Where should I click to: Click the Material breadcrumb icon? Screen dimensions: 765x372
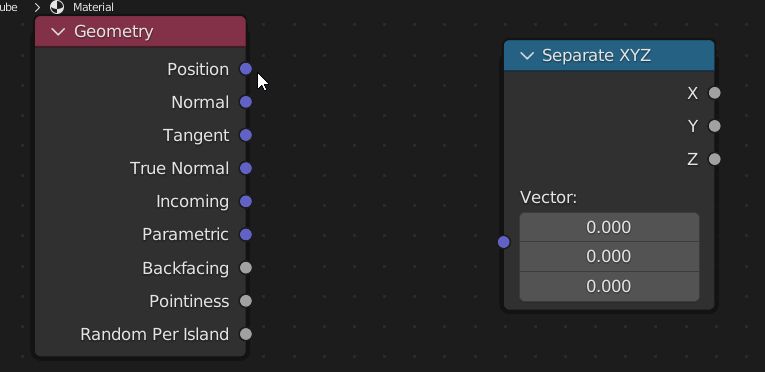[57, 7]
